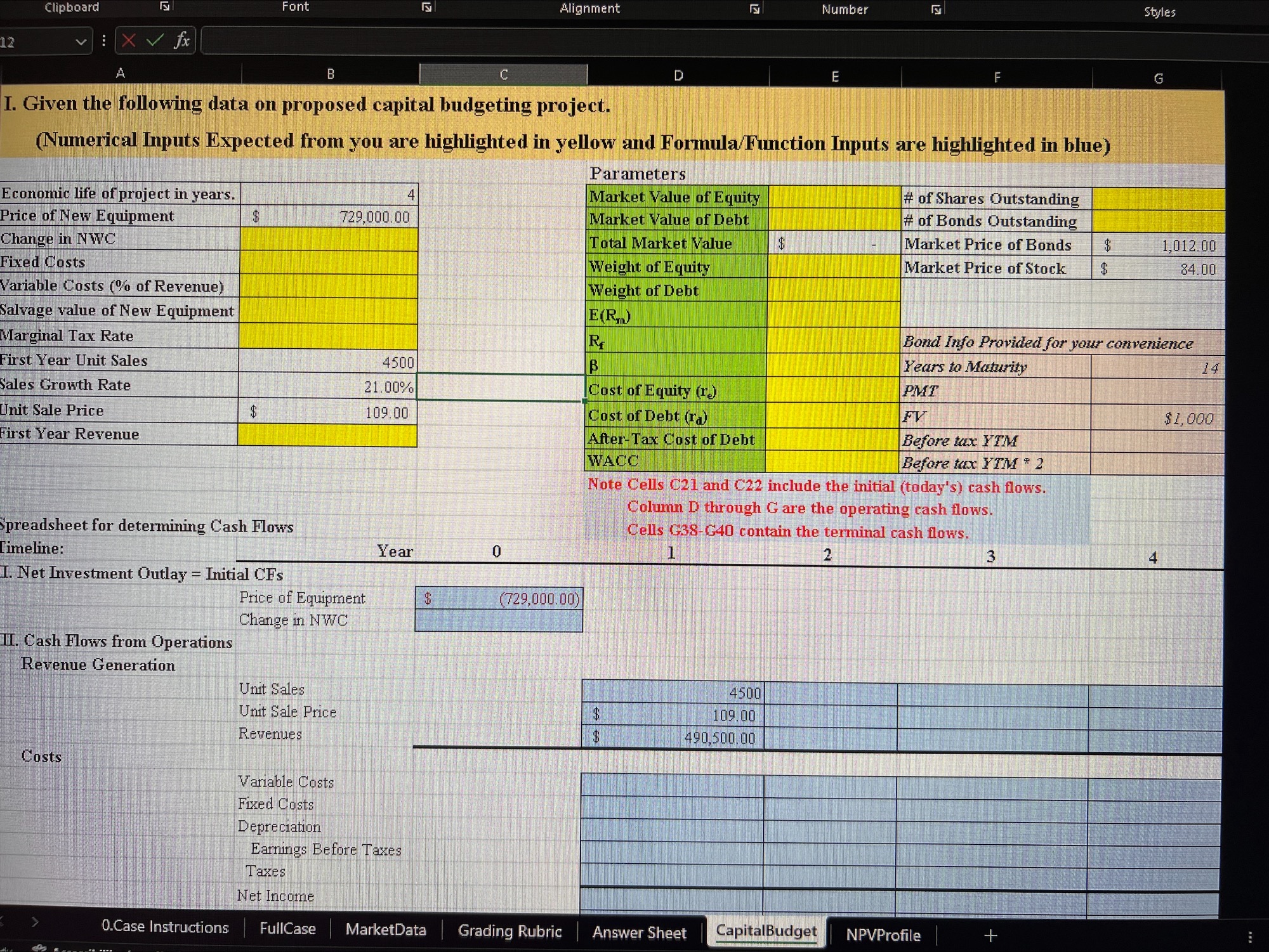Image resolution: width=1269 pixels, height=952 pixels.
Task: Click the Enter checkmark icon in formula bar
Action: click(154, 41)
